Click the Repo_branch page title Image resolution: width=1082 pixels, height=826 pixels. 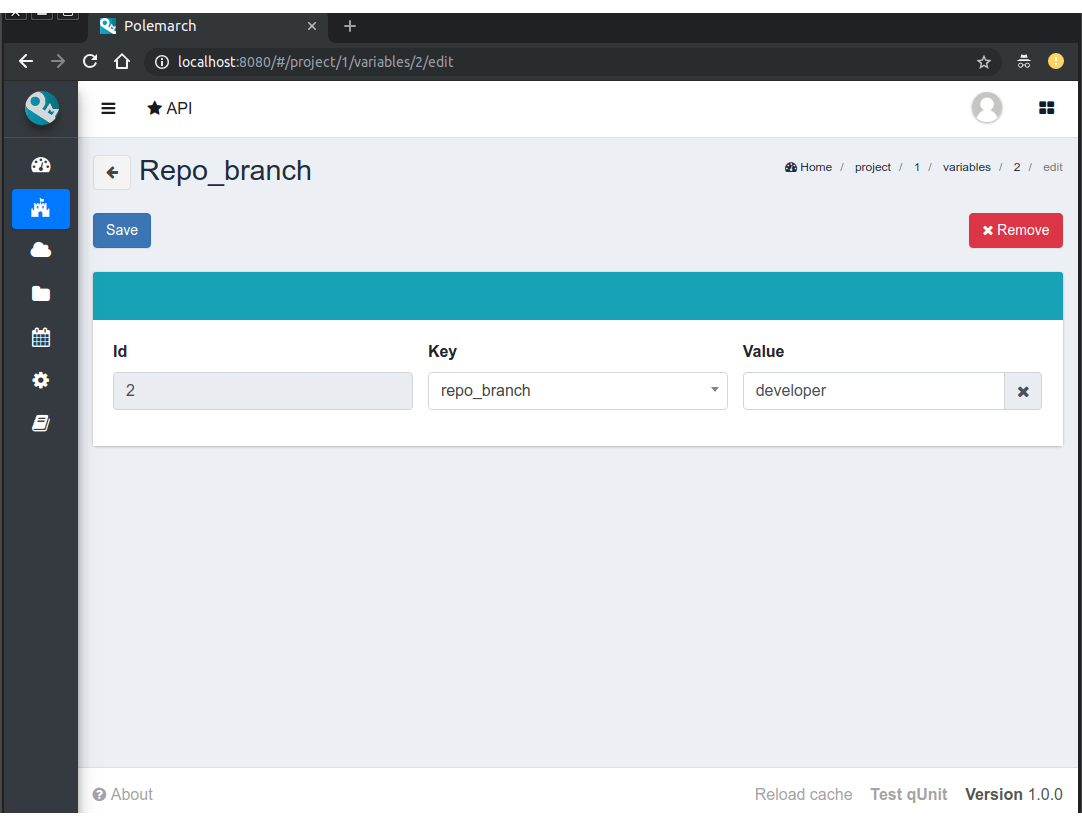pyautogui.click(x=225, y=171)
